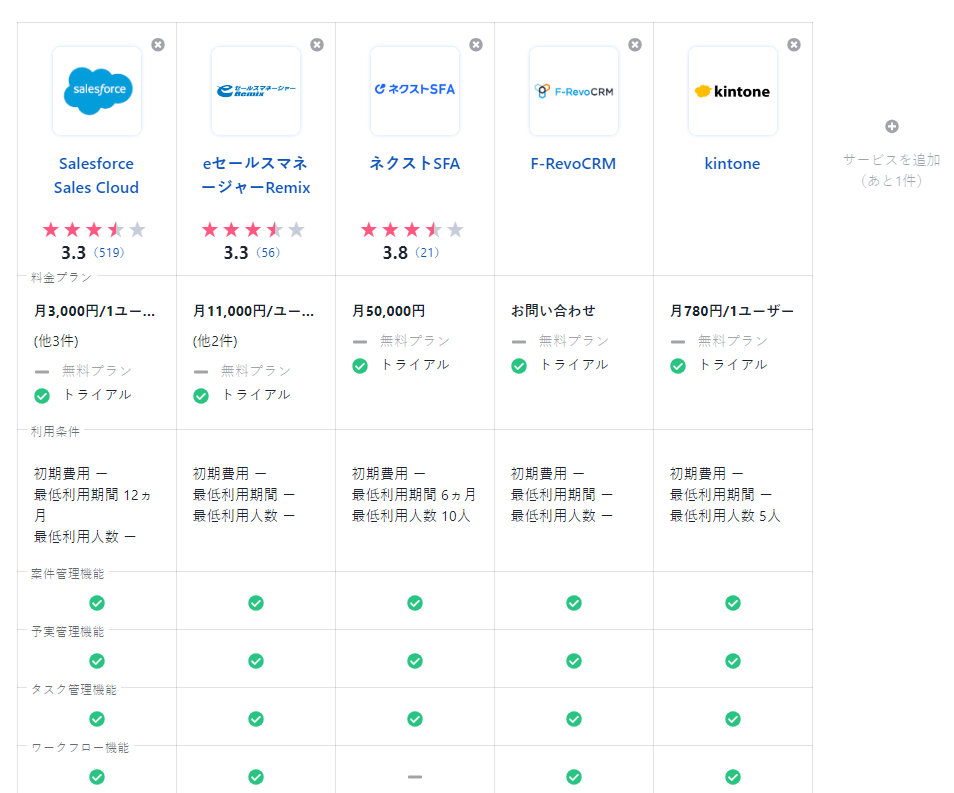This screenshot has width=954, height=793.
Task: Expand Salesforce's other 3 pricing plans
Action: tap(56, 341)
